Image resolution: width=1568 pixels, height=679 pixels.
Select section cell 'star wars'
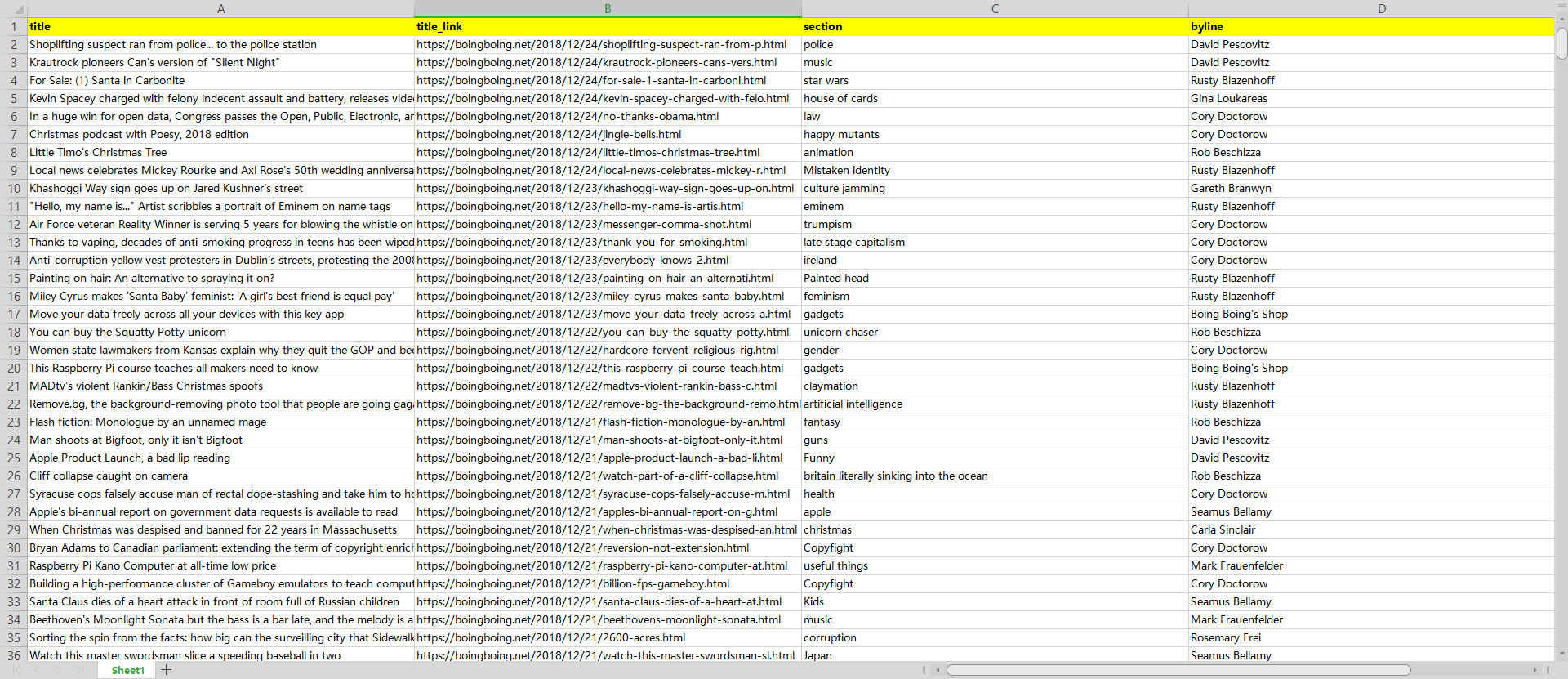[x=995, y=80]
